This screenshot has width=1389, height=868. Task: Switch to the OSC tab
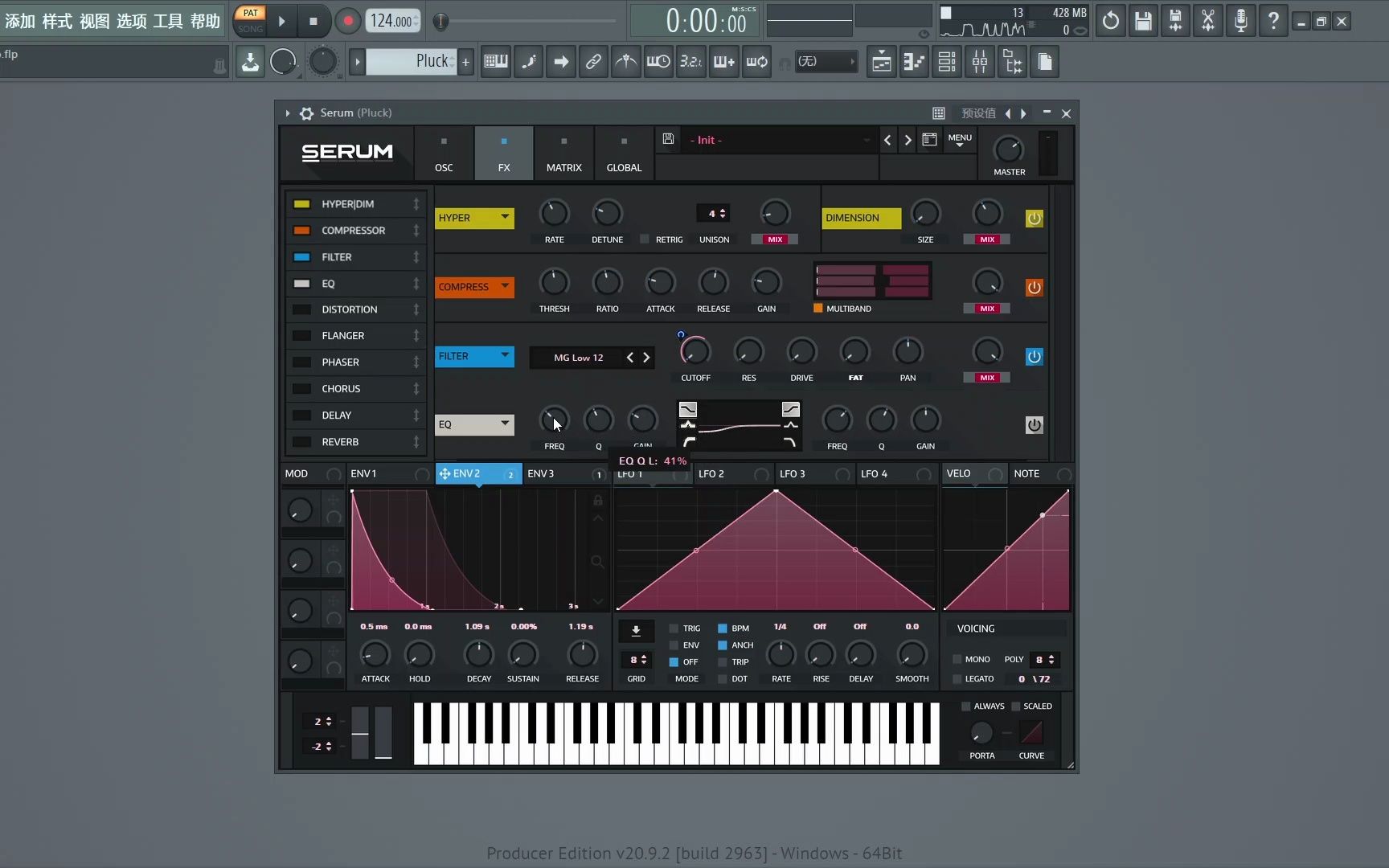point(444,153)
